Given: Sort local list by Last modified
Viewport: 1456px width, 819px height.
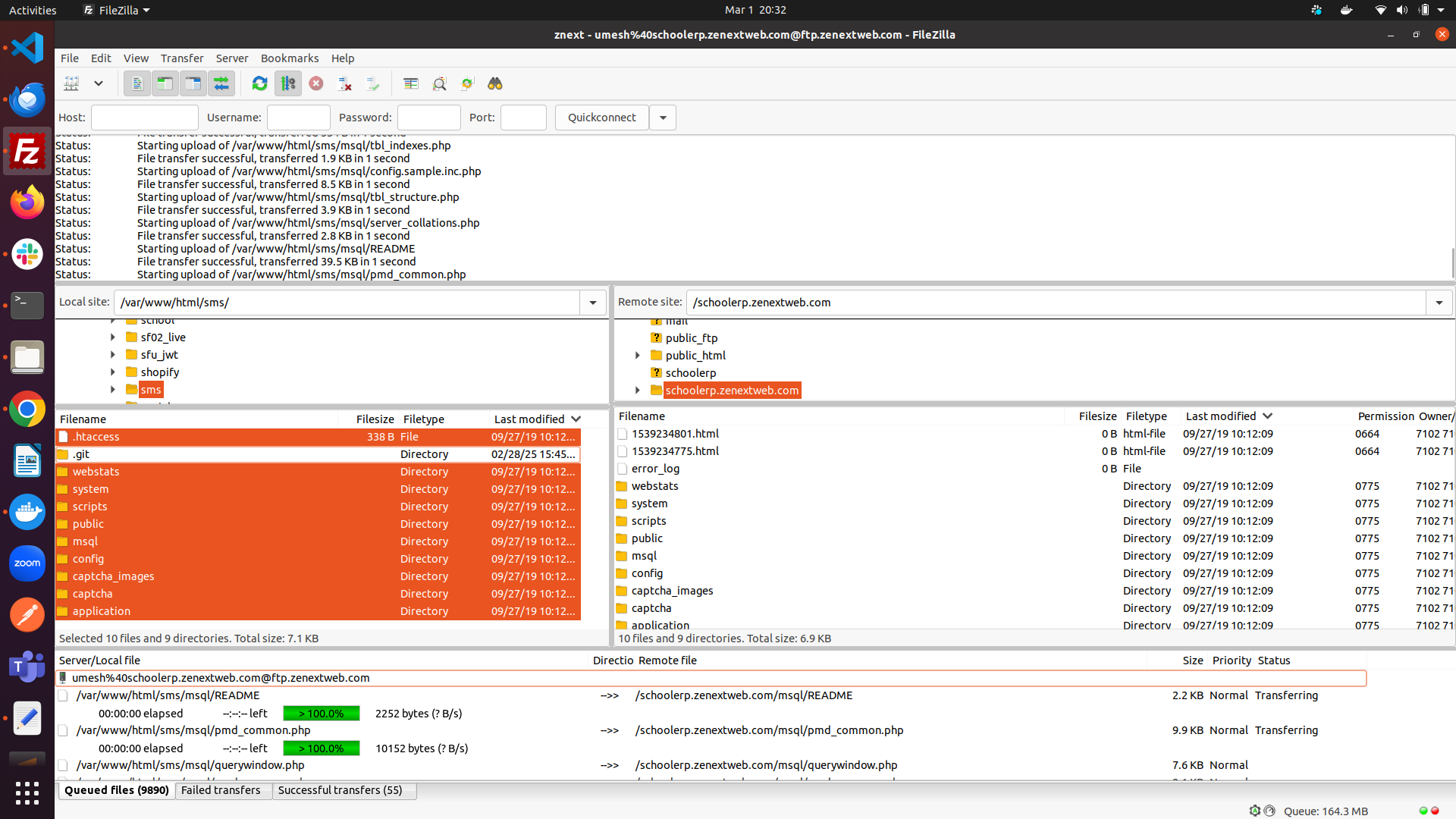Looking at the screenshot, I should [x=535, y=419].
